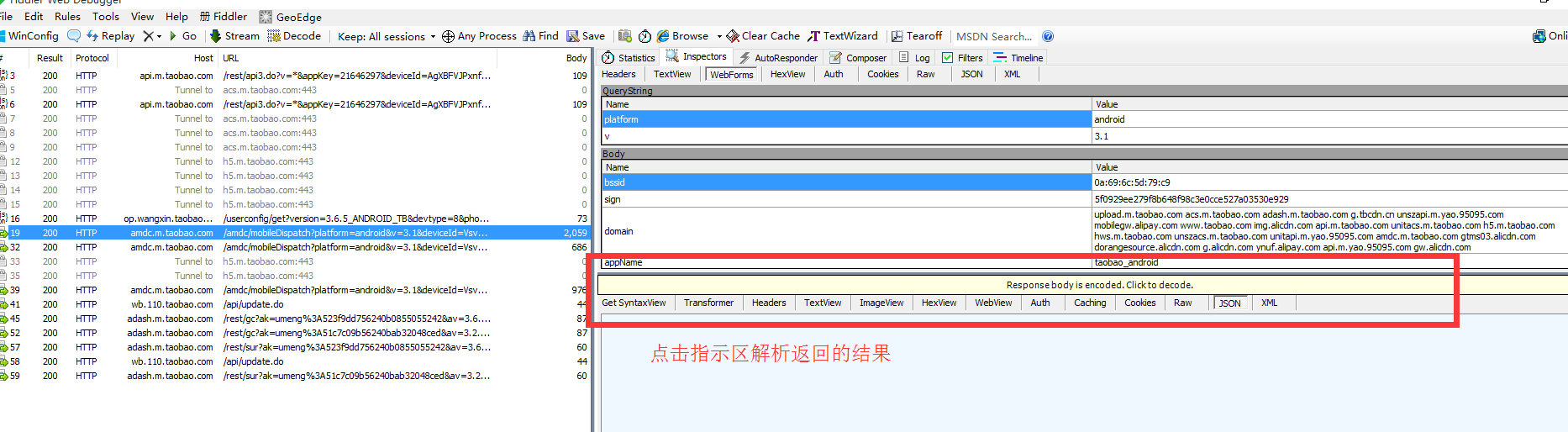
Task: Select the appName body row
Action: 1084,262
